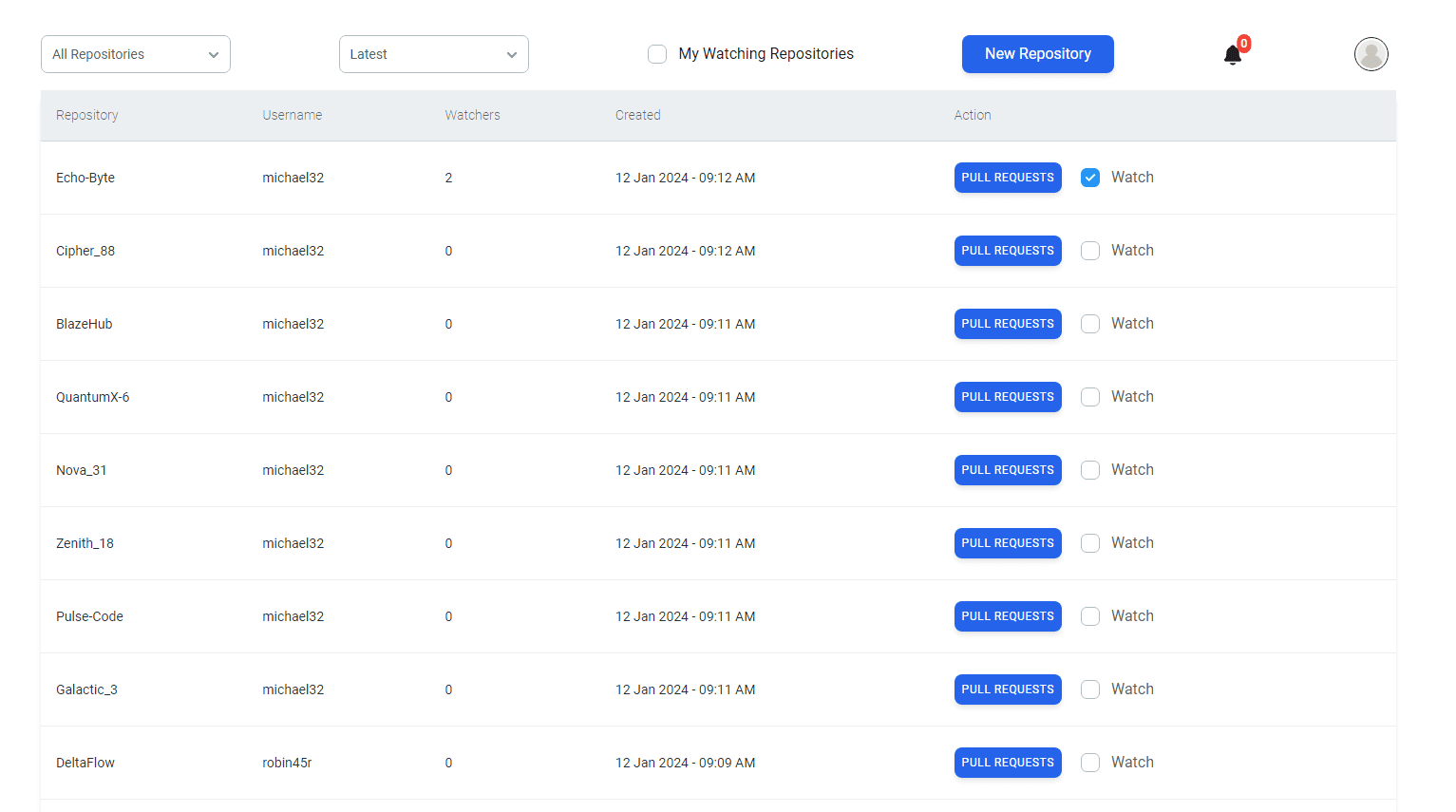Viewport: 1456px width, 812px height.
Task: Select the Watchers column header
Action: point(472,114)
